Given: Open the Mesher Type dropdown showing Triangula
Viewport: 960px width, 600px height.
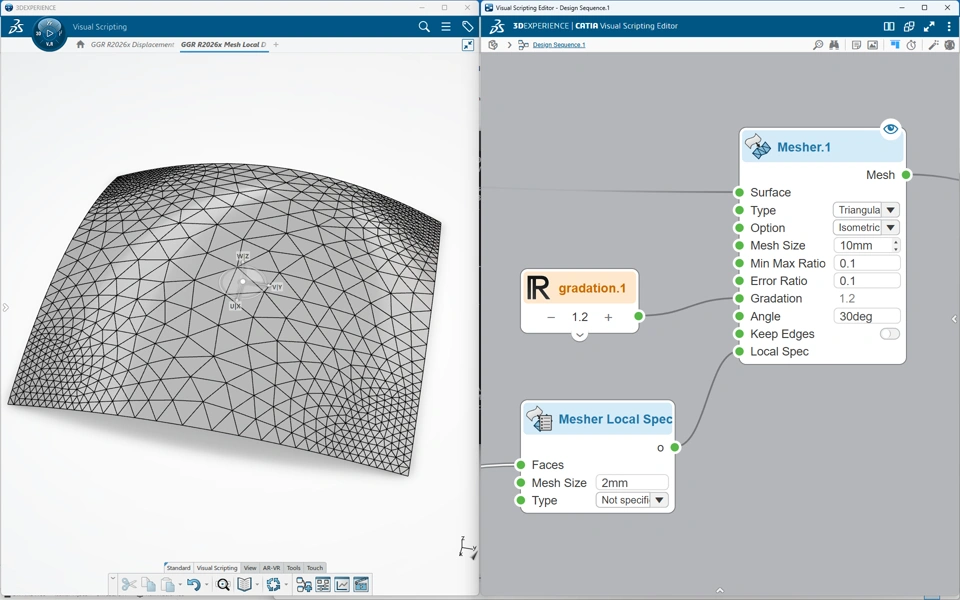Looking at the screenshot, I should point(866,210).
